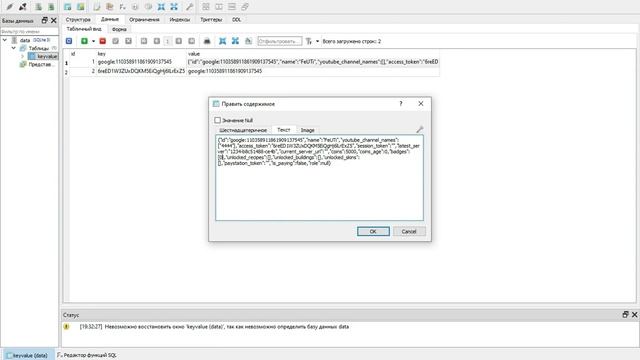Screen dimensions: 640x360
Task: Select the keyvalue table in tree
Action: point(43,56)
